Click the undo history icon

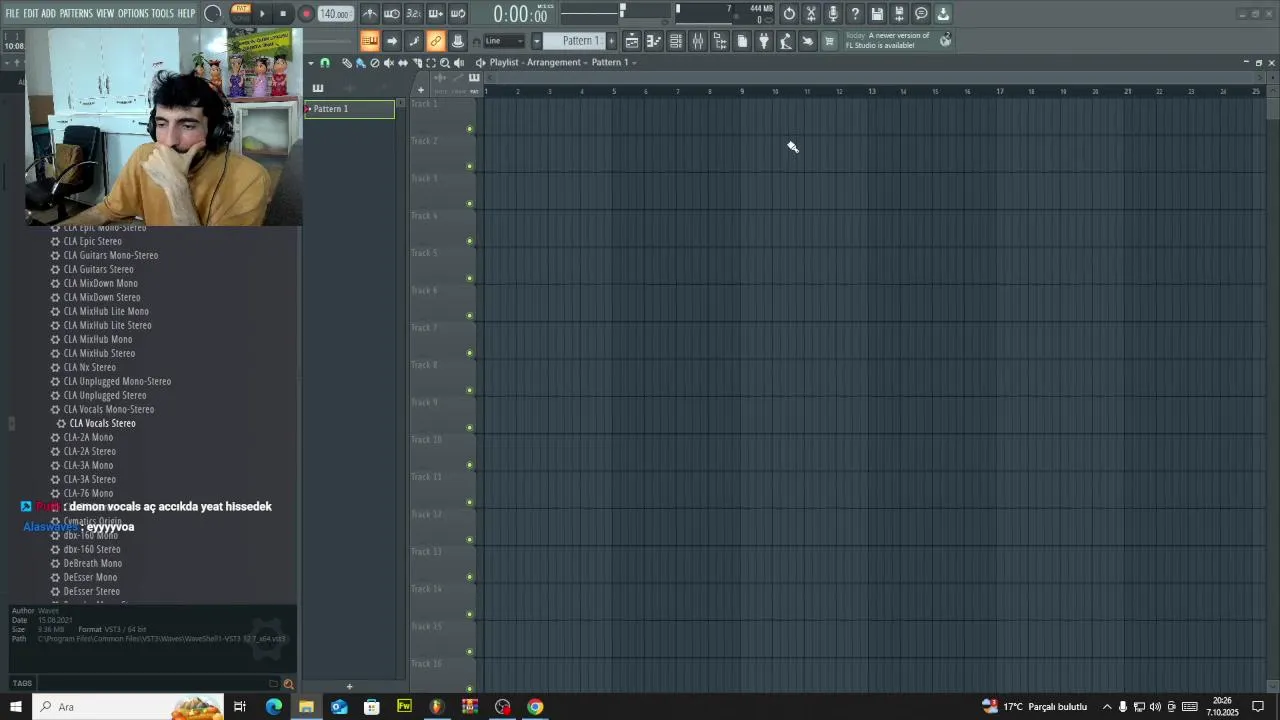(x=789, y=14)
